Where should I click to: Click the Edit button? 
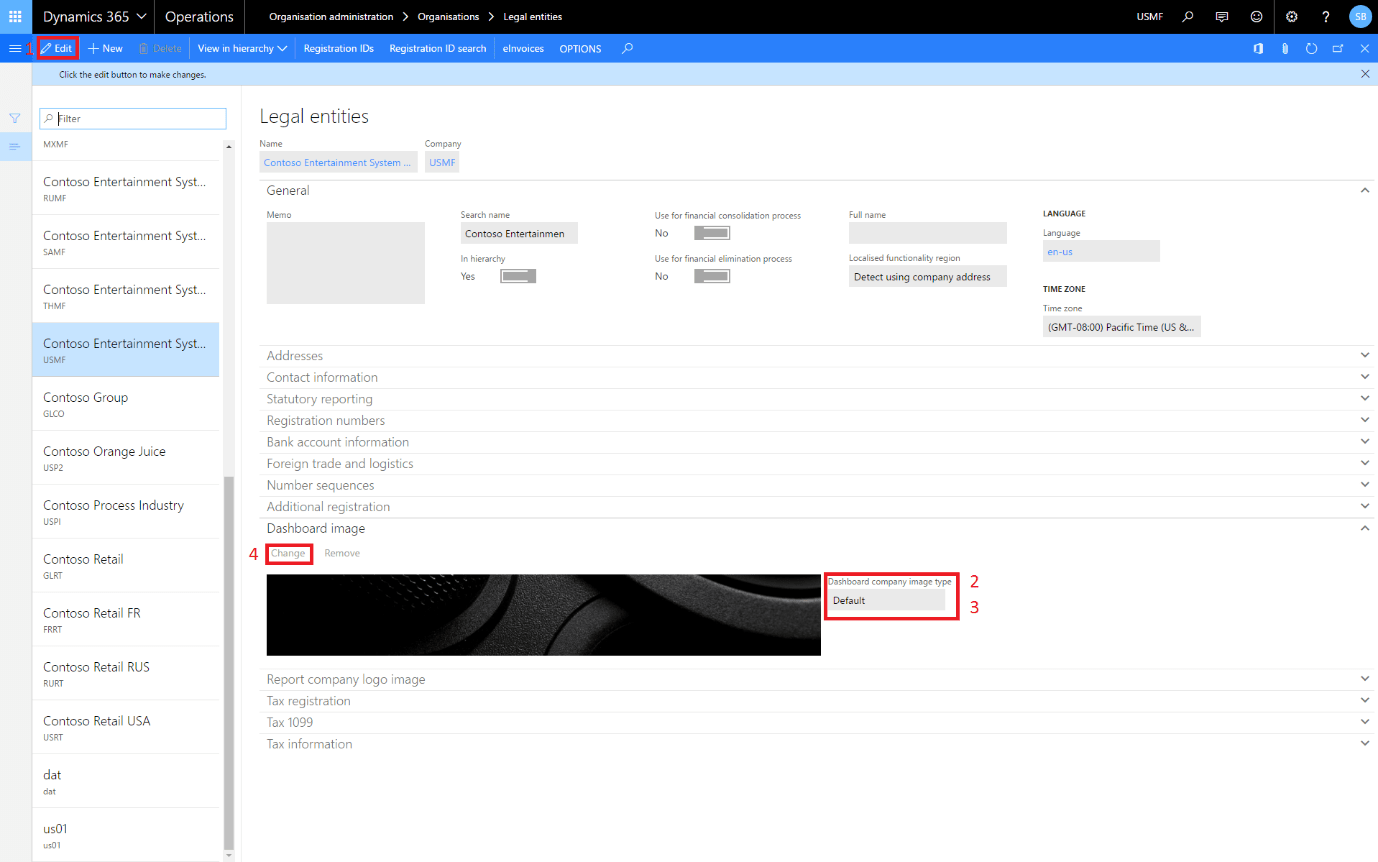pyautogui.click(x=56, y=48)
